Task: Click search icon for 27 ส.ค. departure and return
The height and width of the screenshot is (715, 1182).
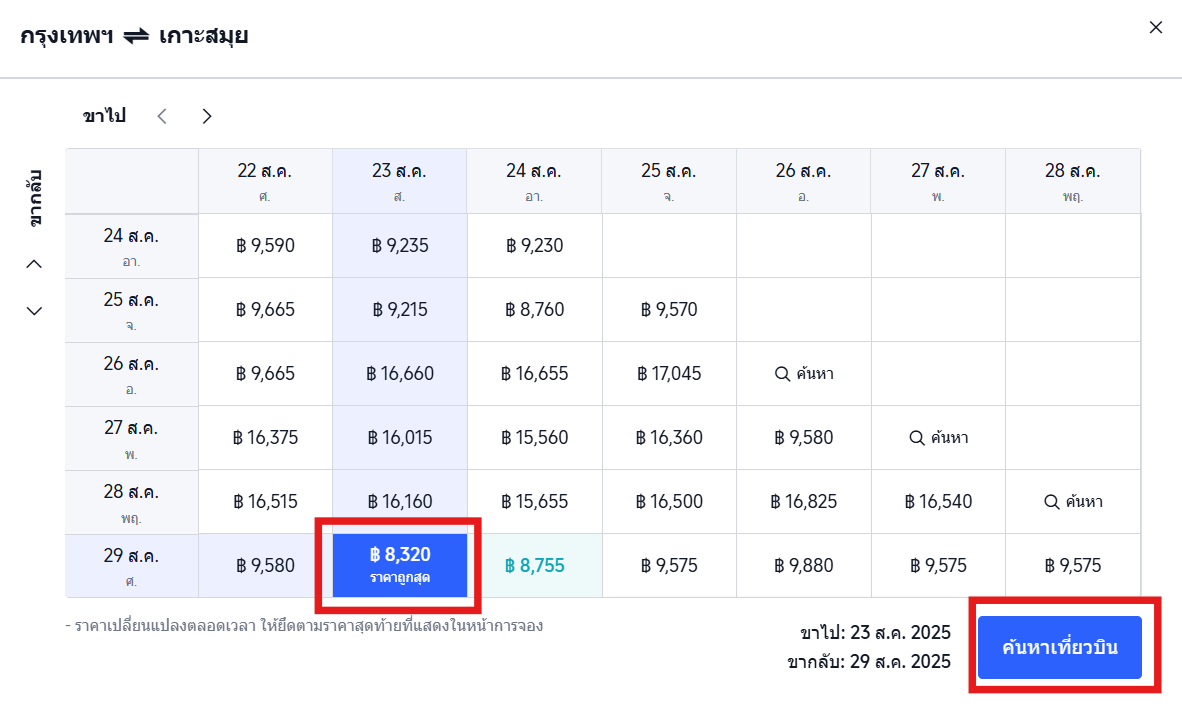Action: [917, 438]
